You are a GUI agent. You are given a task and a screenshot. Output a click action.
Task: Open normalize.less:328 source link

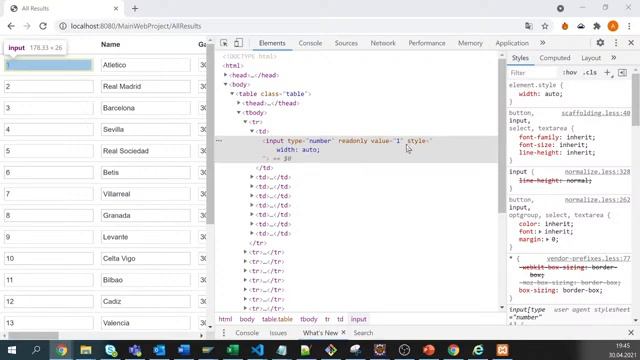pyautogui.click(x=597, y=172)
